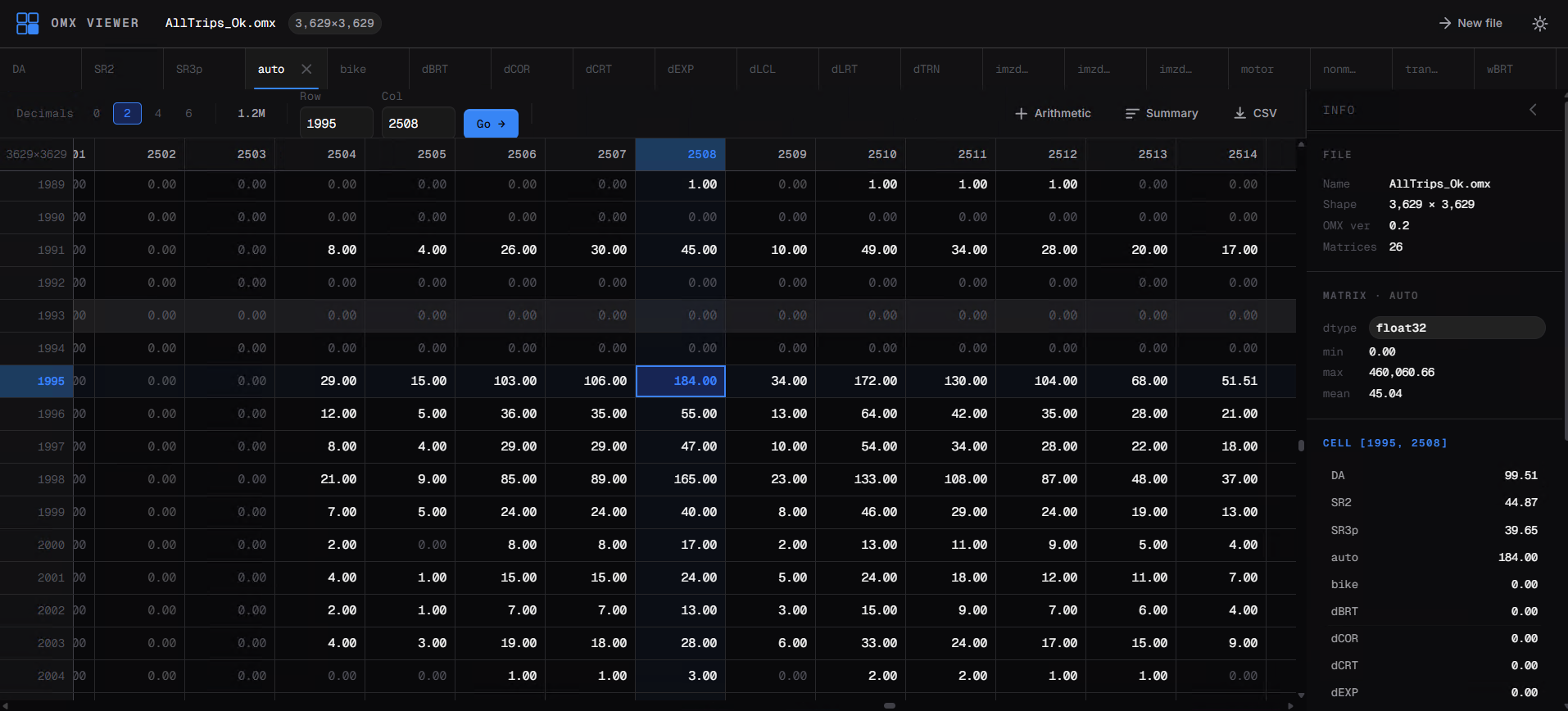1568x711 pixels.
Task: Click the Col input field
Action: coord(418,124)
